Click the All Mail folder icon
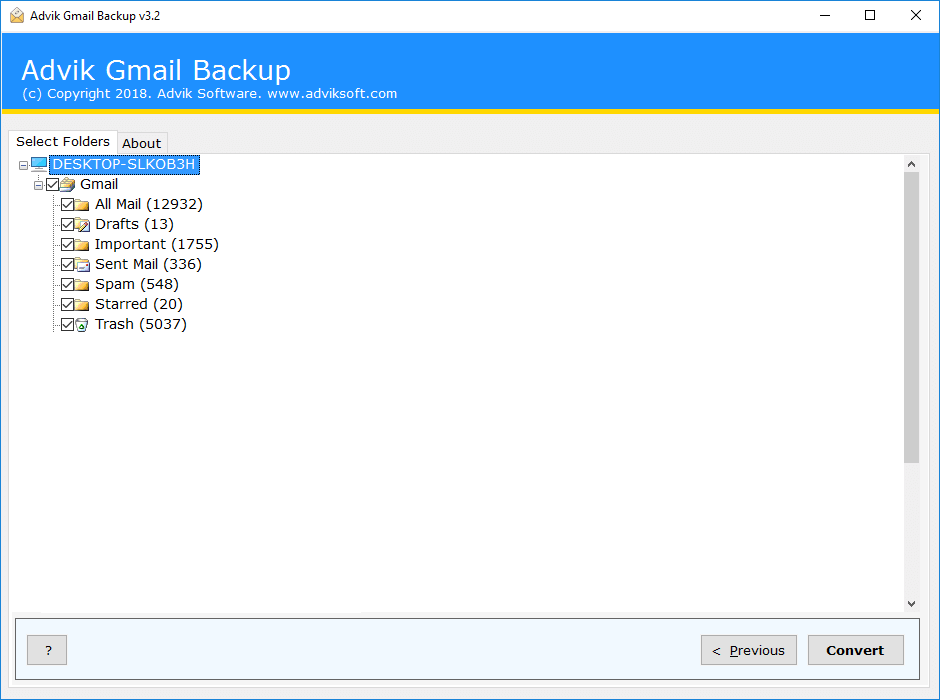The width and height of the screenshot is (940, 700). (x=82, y=205)
